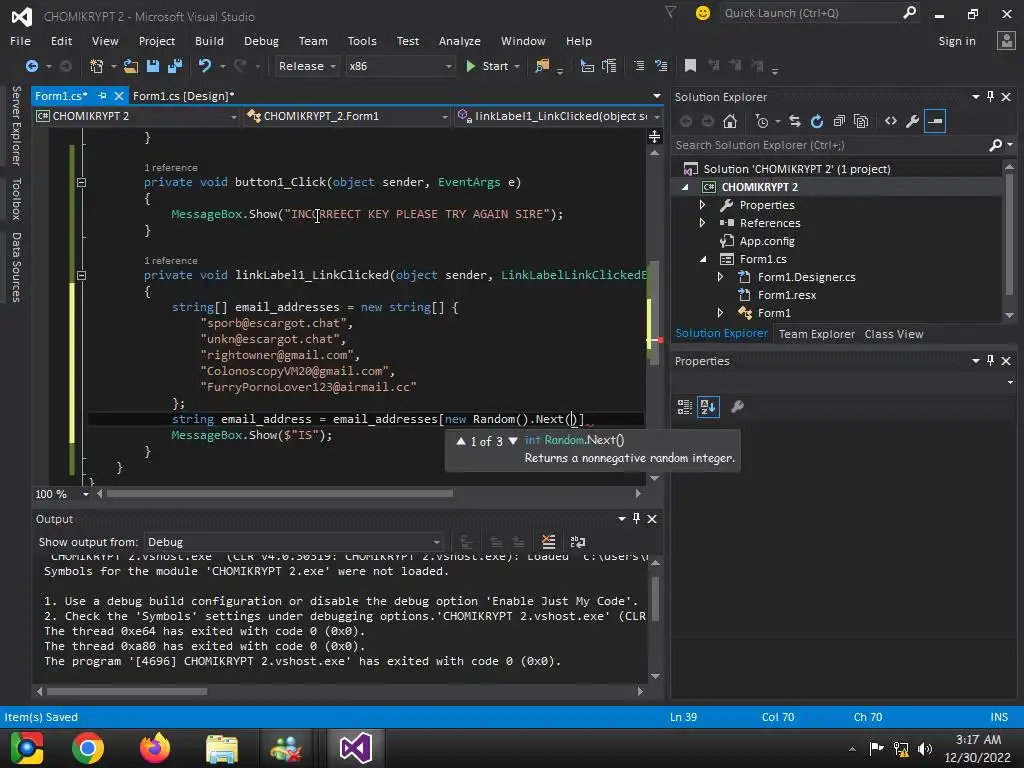Click the Show All Files icon
This screenshot has width=1024, height=768.
point(861,121)
